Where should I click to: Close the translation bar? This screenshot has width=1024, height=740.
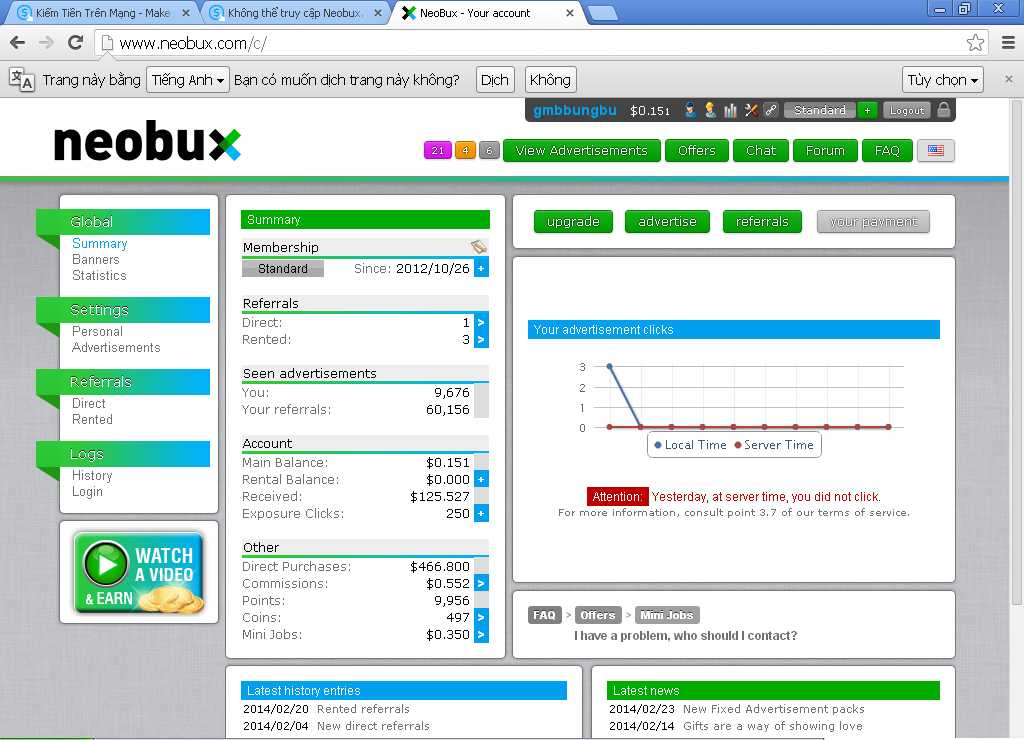point(1009,79)
